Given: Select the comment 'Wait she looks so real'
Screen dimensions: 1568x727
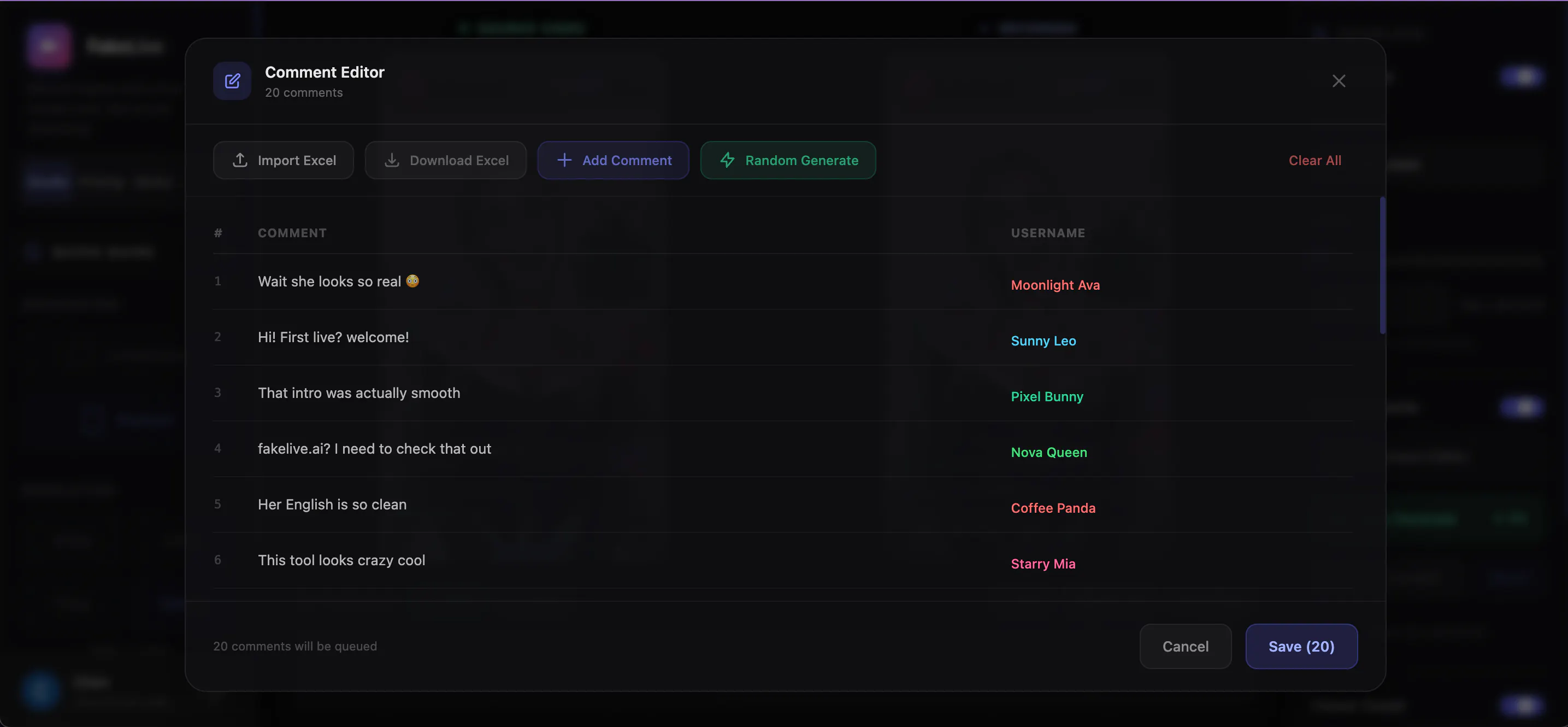Looking at the screenshot, I should click(x=338, y=282).
